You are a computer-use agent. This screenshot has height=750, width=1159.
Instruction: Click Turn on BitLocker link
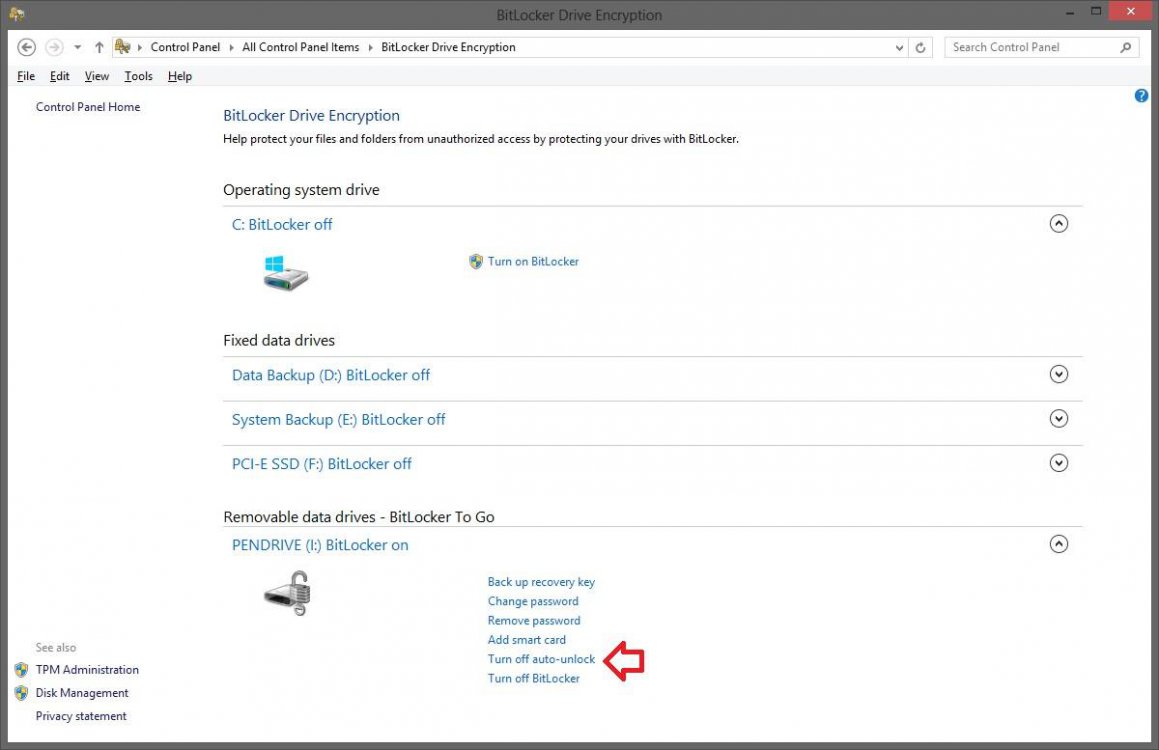[x=533, y=262]
